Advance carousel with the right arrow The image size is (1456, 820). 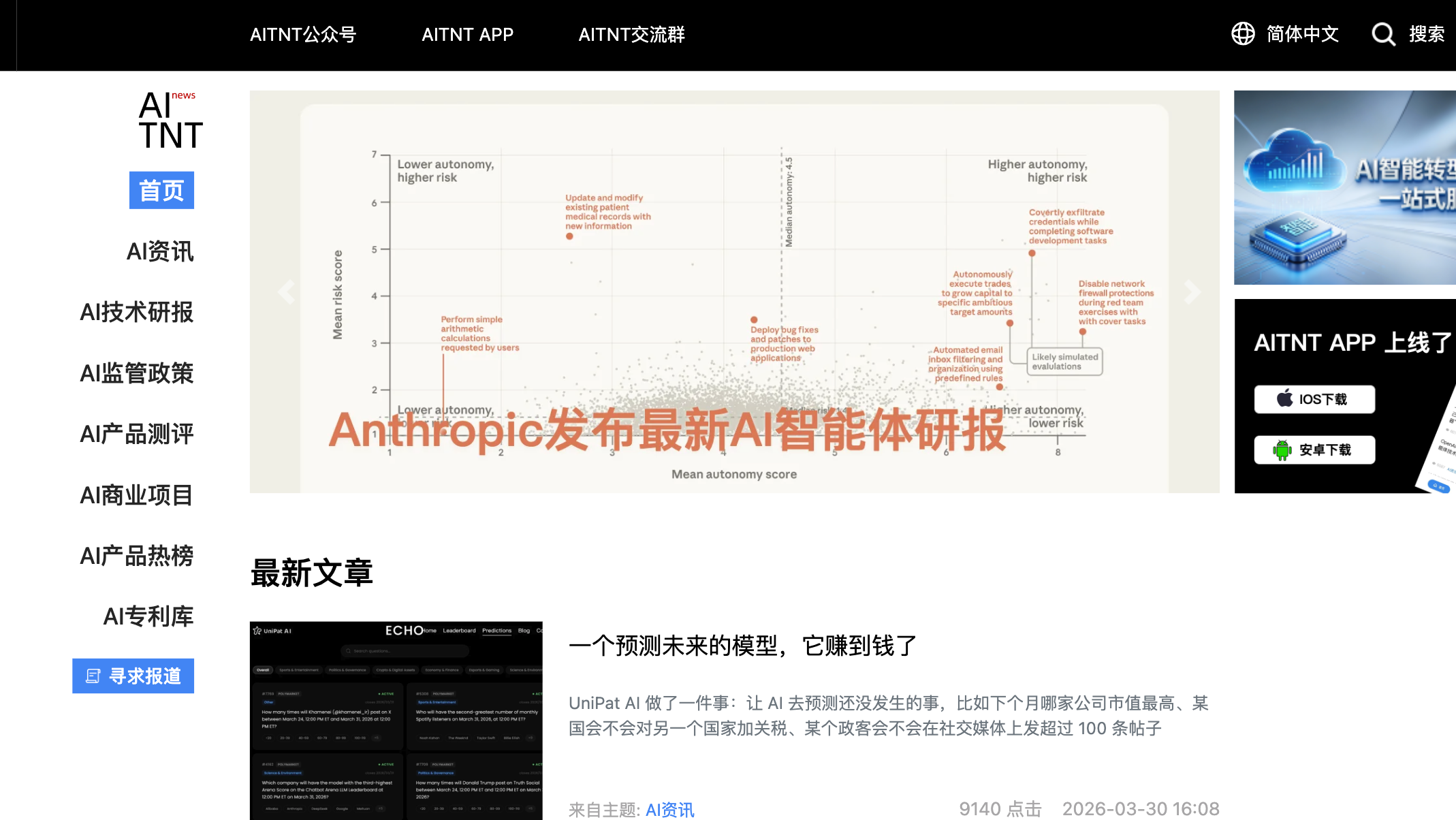click(1192, 291)
